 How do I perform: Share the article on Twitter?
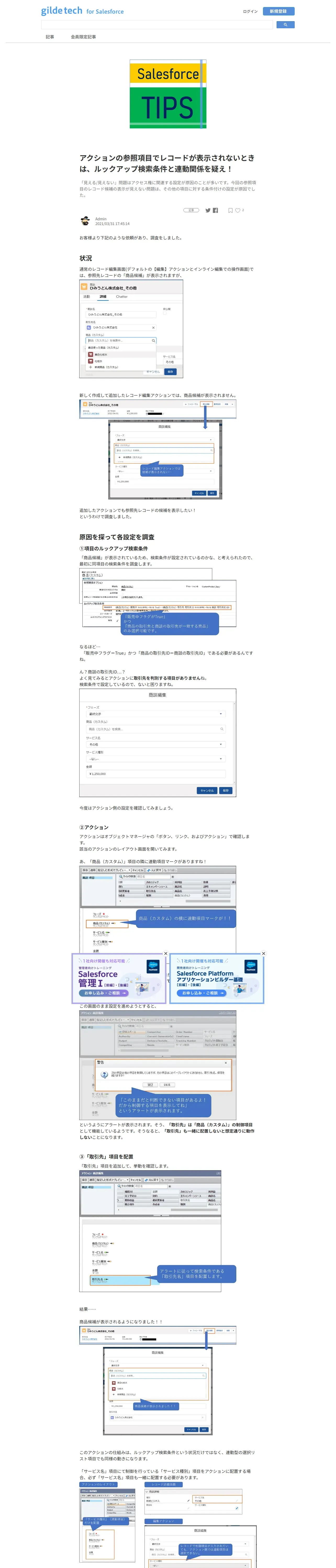pyautogui.click(x=208, y=210)
